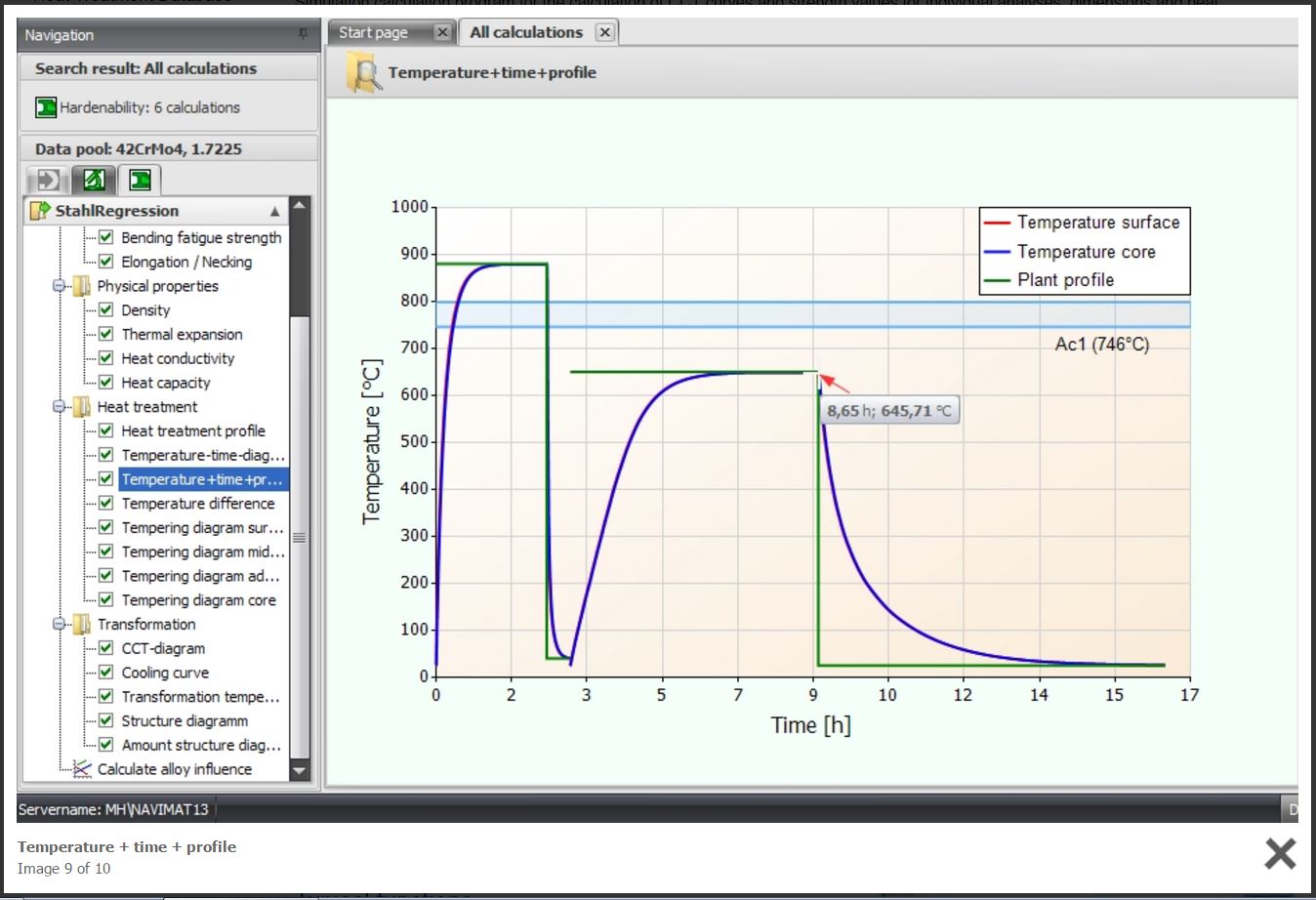Switch to the All calculations tab
This screenshot has width=1316, height=900.
[x=526, y=32]
